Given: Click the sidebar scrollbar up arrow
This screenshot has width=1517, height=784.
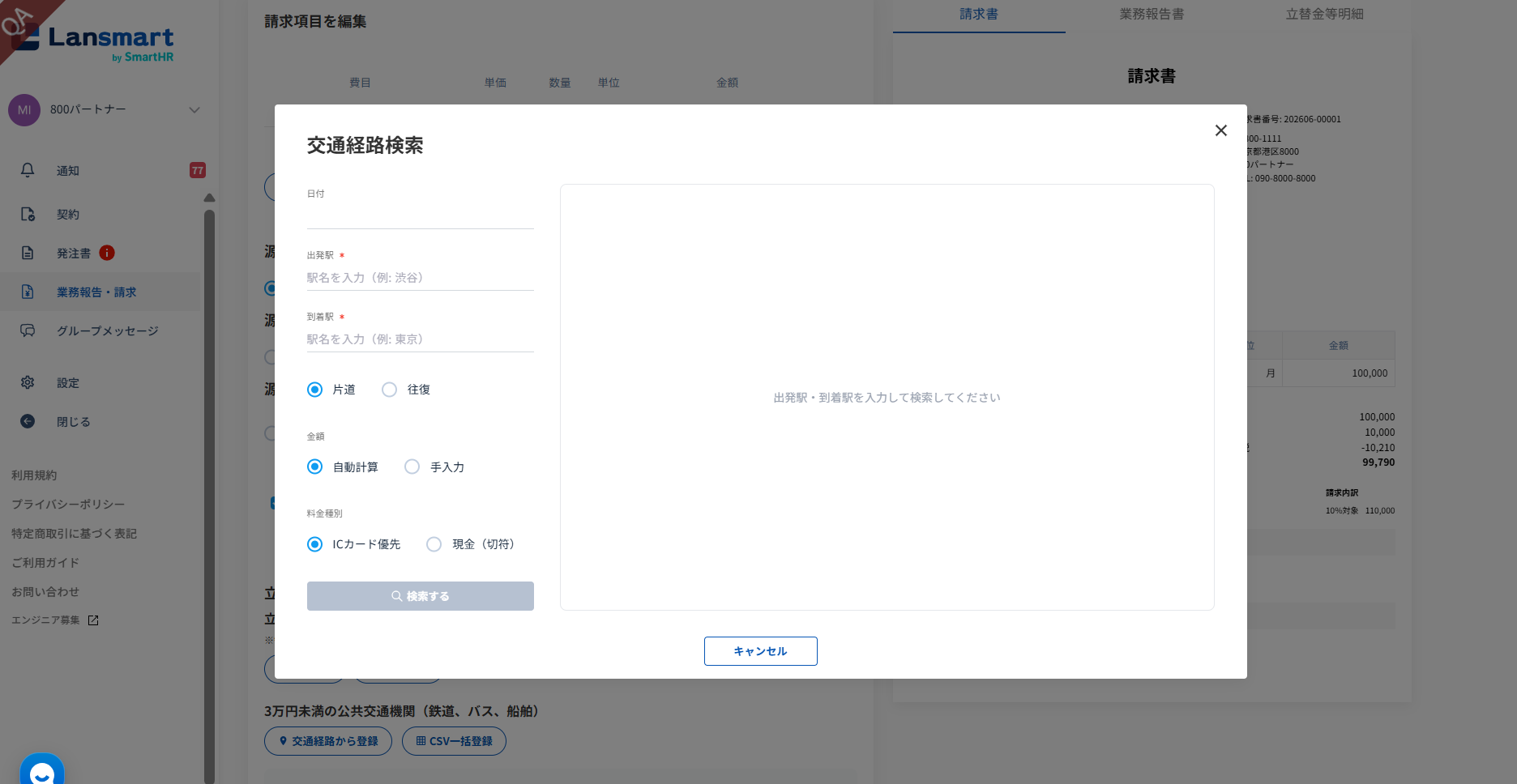Looking at the screenshot, I should point(209,198).
